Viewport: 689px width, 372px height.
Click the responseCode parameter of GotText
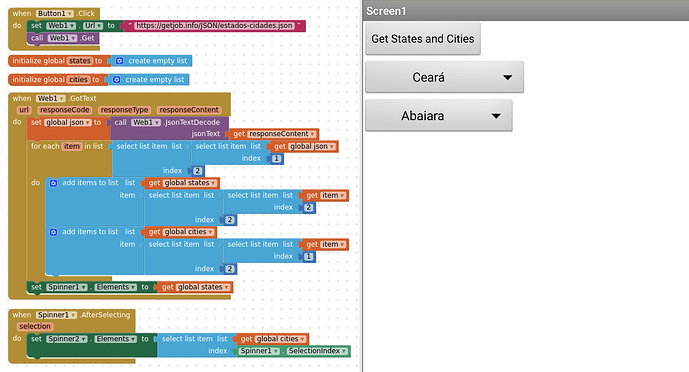click(x=65, y=110)
